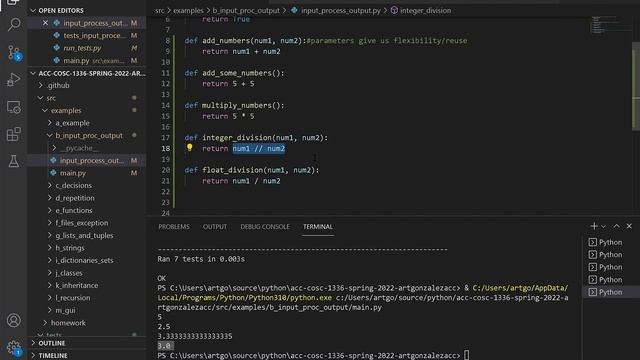
Task: Click the python.exe path link in terminal
Action: tap(245, 298)
